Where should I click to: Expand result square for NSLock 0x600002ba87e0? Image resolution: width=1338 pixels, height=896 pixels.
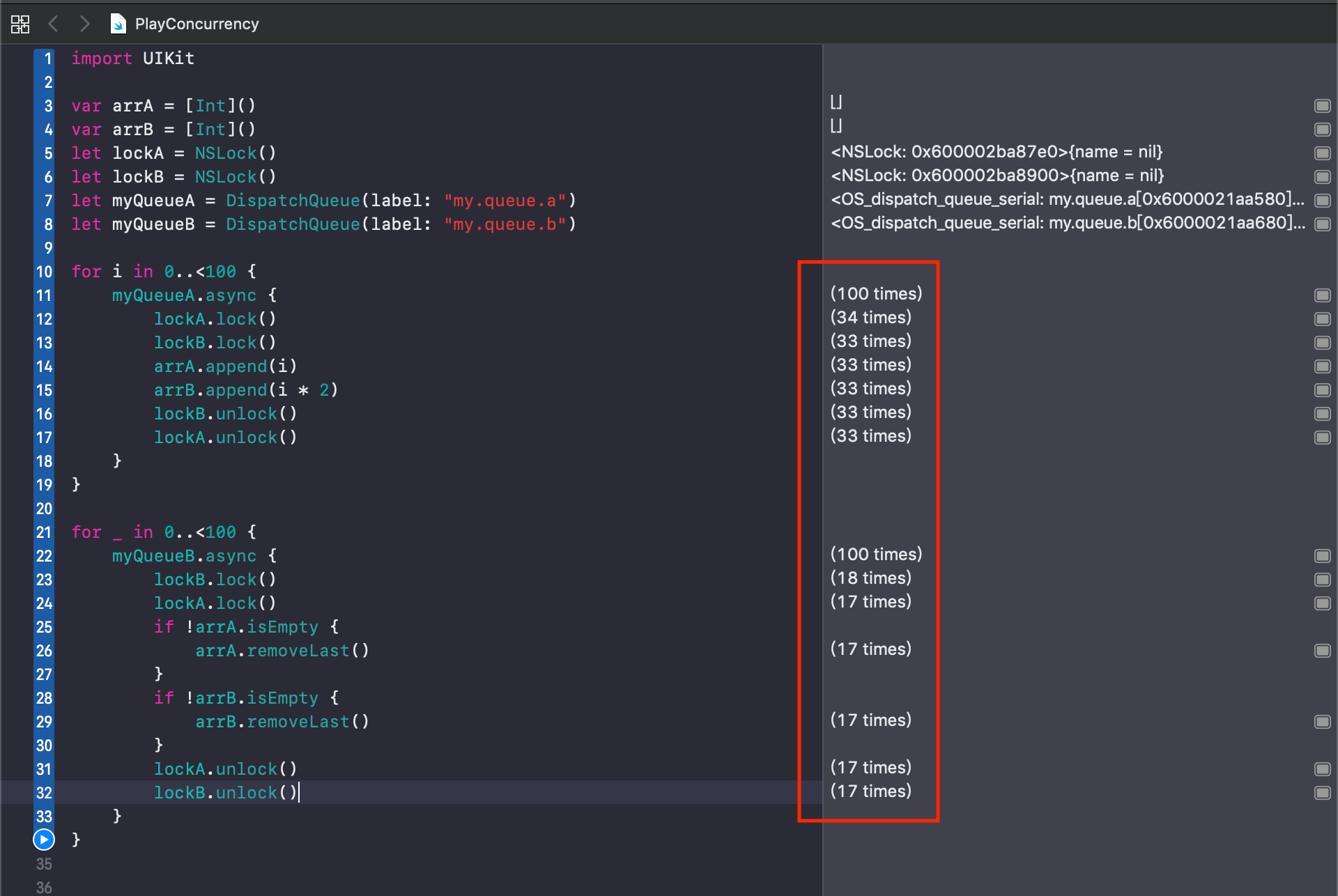point(1323,152)
